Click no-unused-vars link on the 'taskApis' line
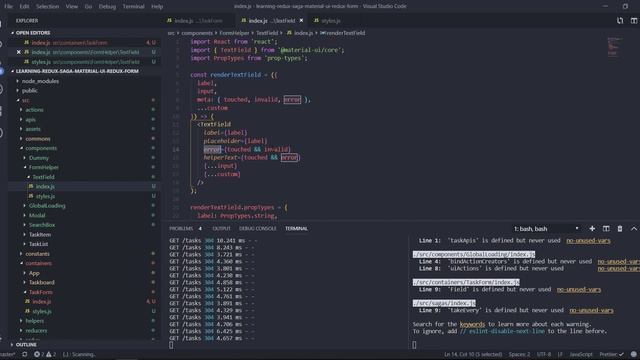 pos(588,240)
